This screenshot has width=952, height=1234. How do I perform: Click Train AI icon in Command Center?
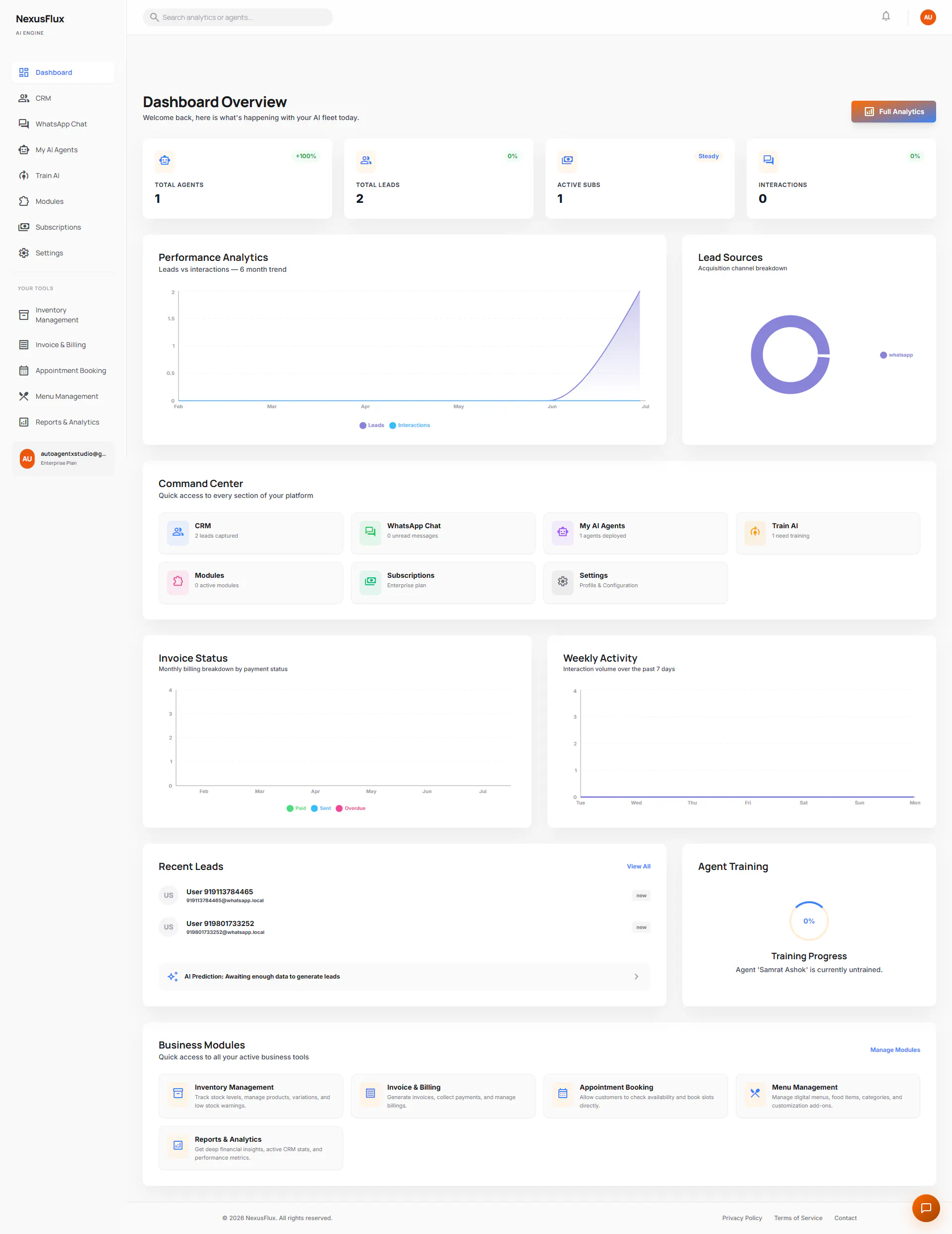click(755, 532)
